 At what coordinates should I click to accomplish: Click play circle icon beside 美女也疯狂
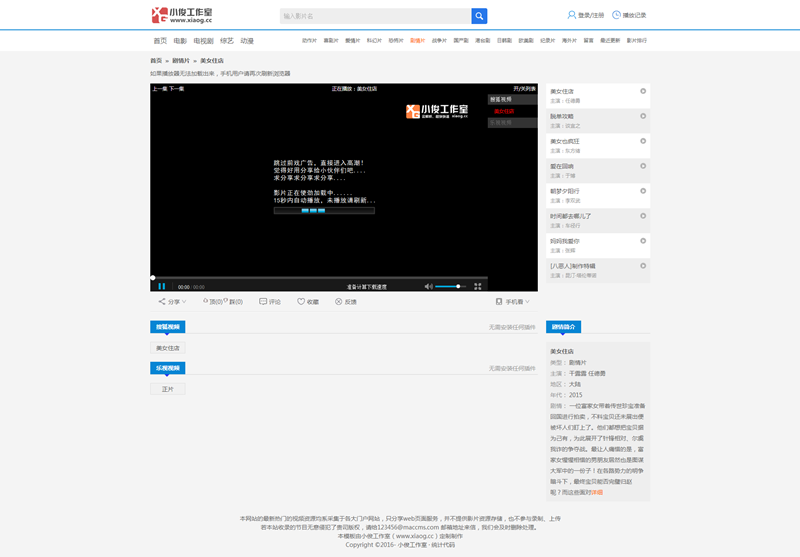pos(643,141)
